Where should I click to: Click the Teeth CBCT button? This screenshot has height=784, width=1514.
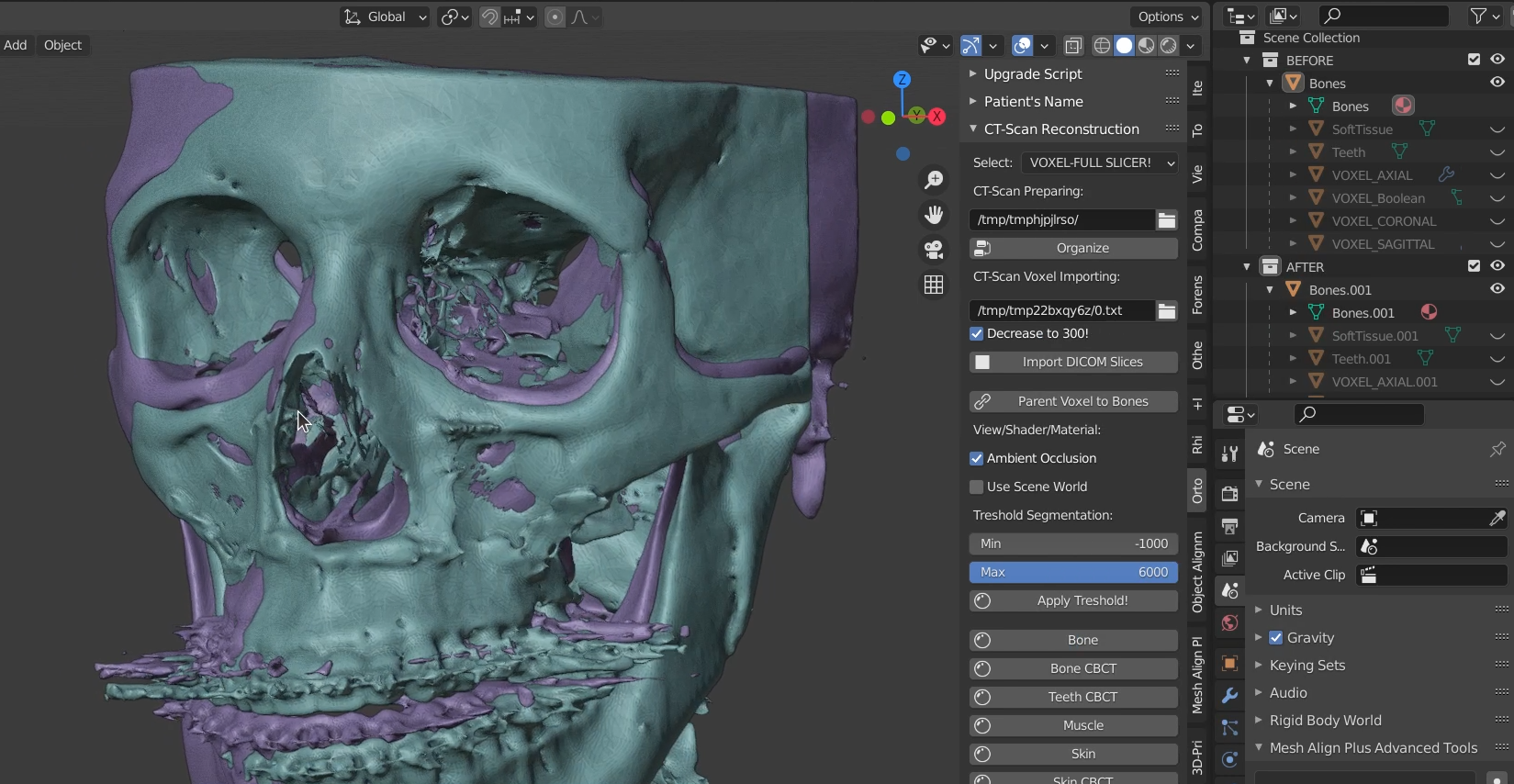click(1073, 697)
